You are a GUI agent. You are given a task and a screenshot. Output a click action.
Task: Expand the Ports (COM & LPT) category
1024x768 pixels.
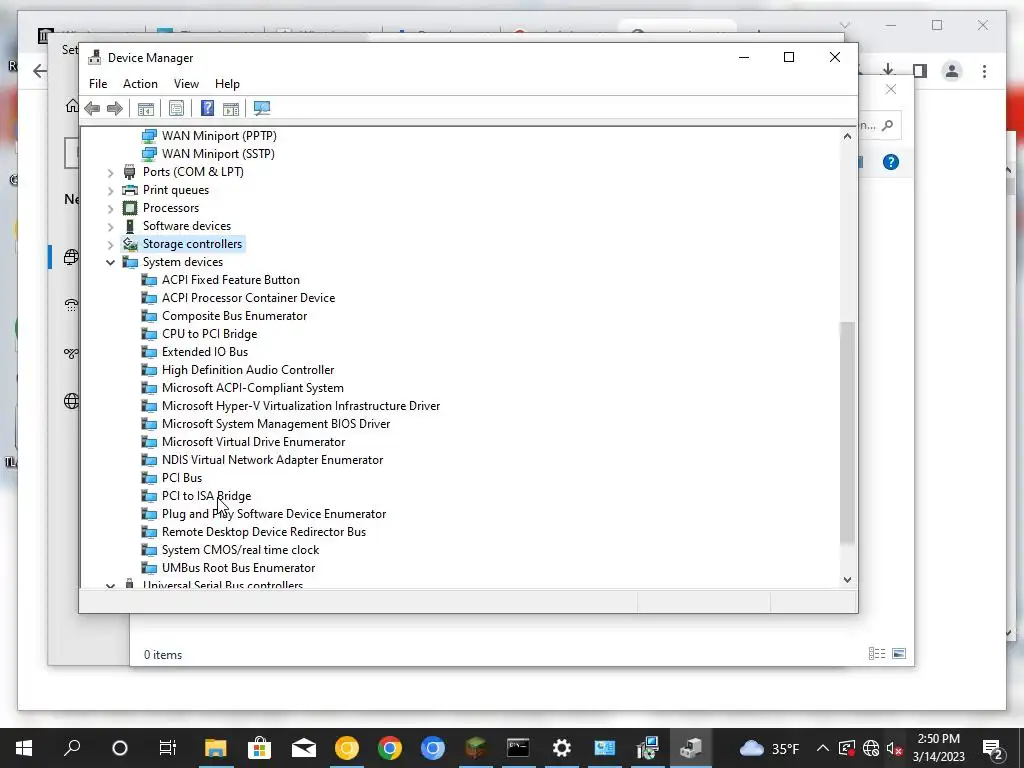click(110, 172)
